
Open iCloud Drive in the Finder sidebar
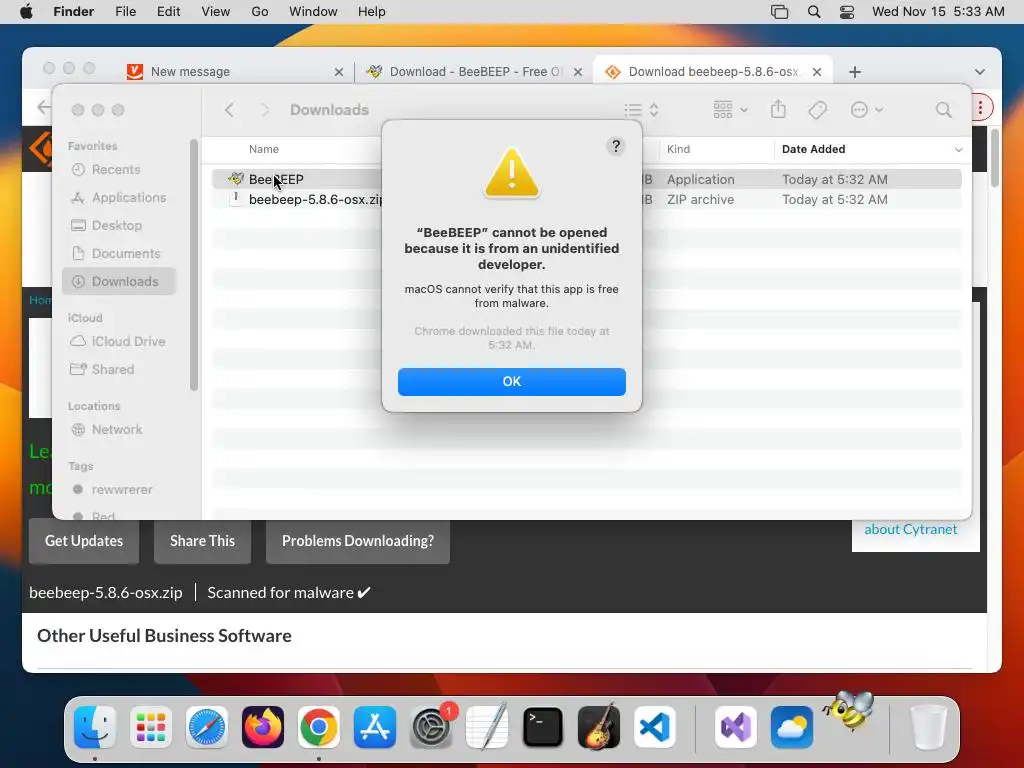pyautogui.click(x=118, y=341)
